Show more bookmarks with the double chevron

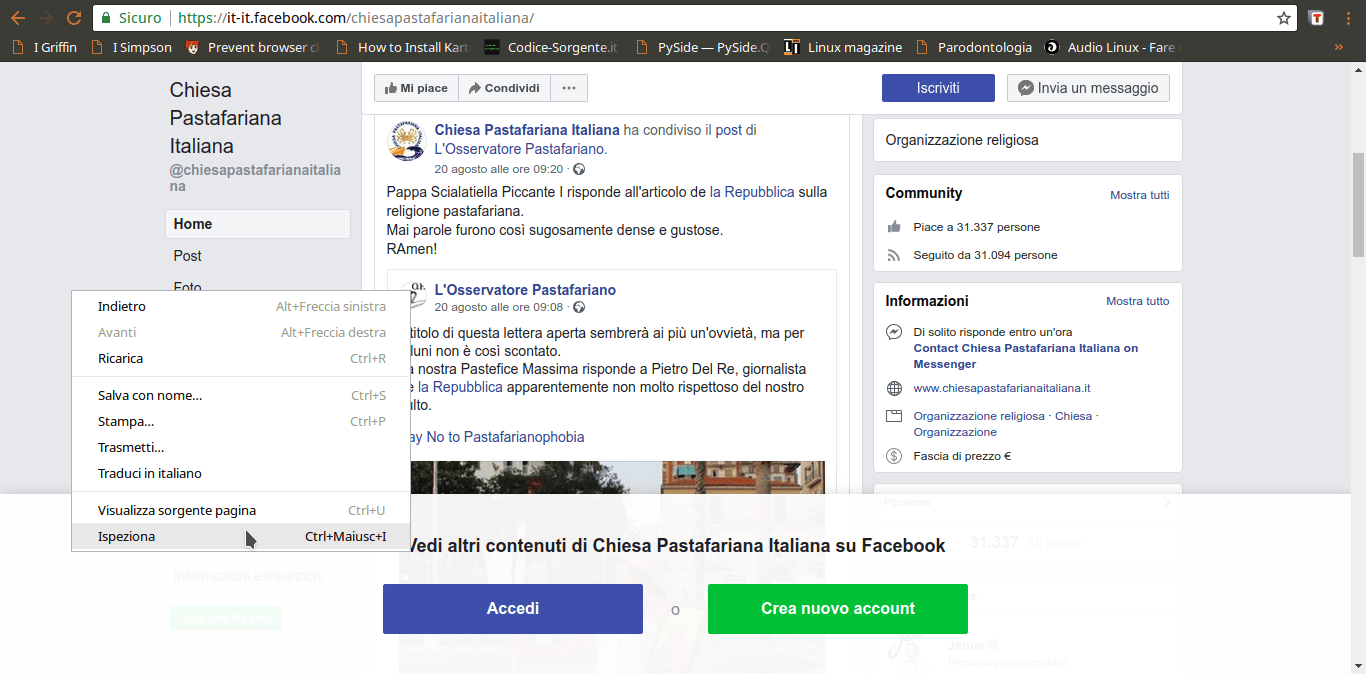1339,47
